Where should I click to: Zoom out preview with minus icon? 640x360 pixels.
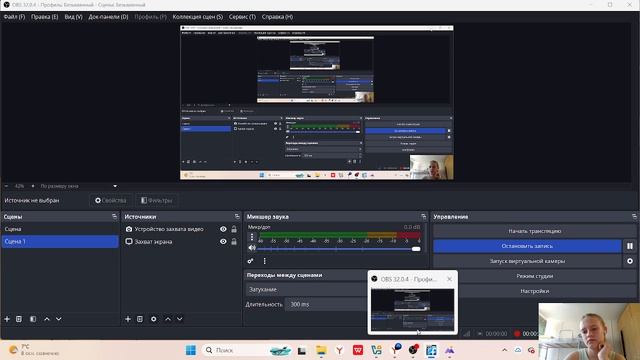pos(7,186)
